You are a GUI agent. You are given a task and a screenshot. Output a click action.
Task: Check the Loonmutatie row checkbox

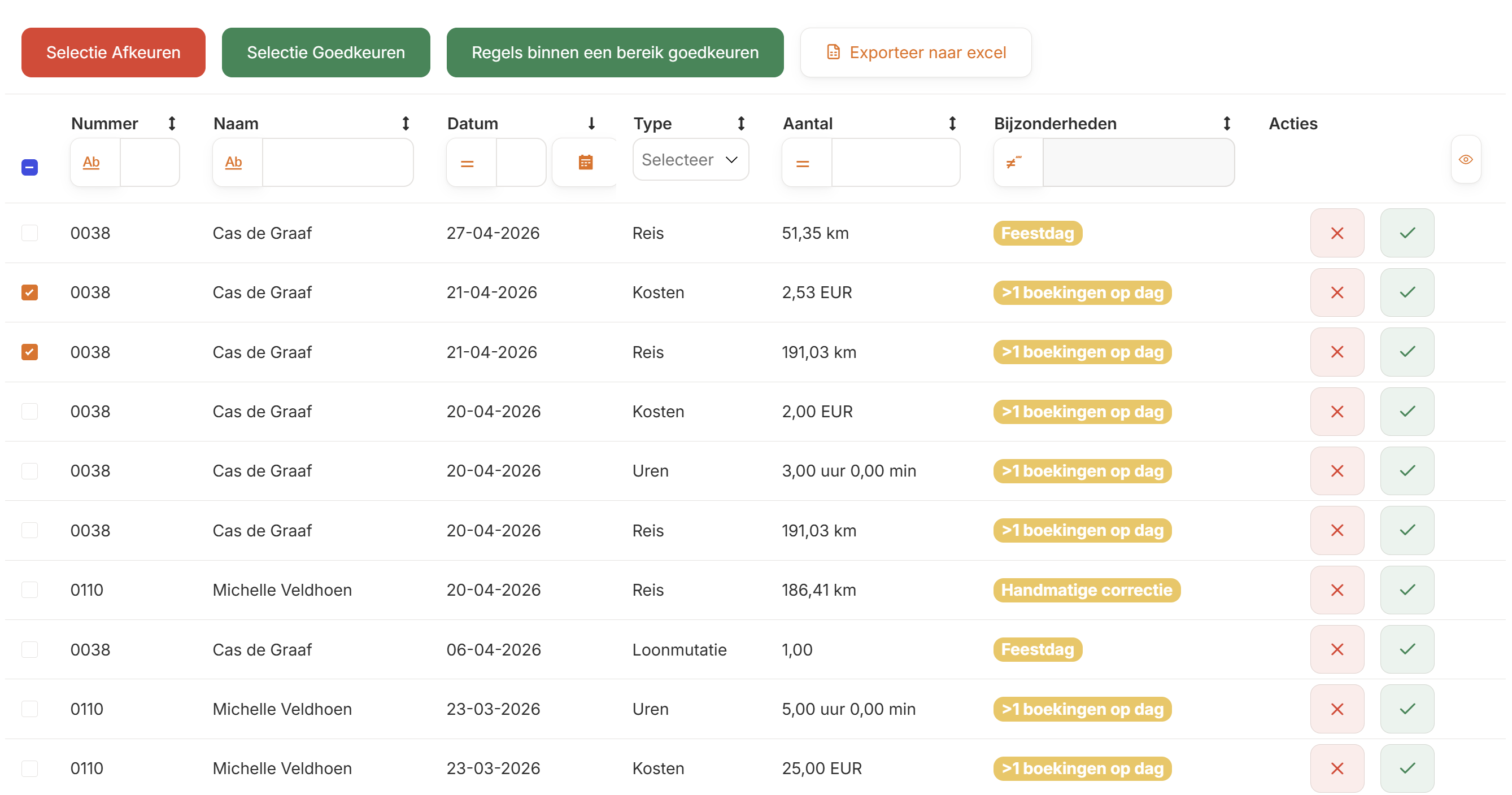point(29,649)
